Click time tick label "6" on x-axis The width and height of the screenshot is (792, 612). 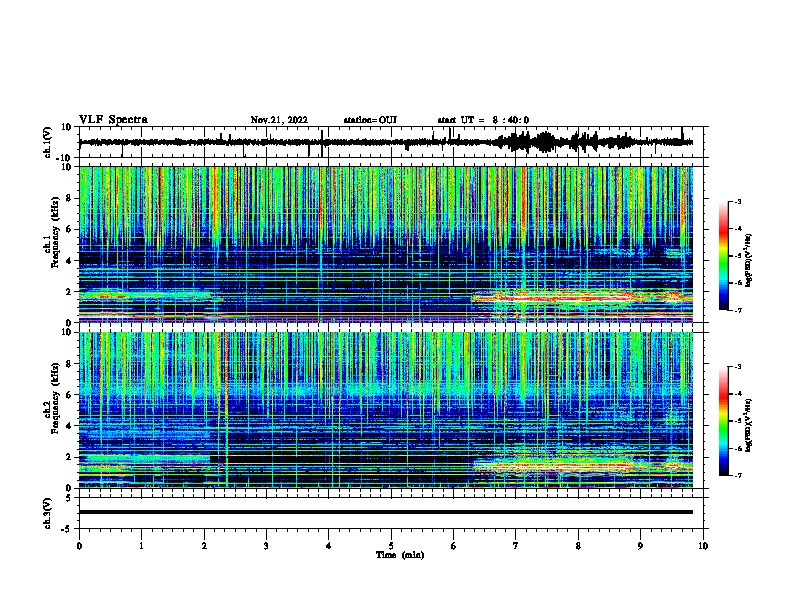[x=453, y=546]
